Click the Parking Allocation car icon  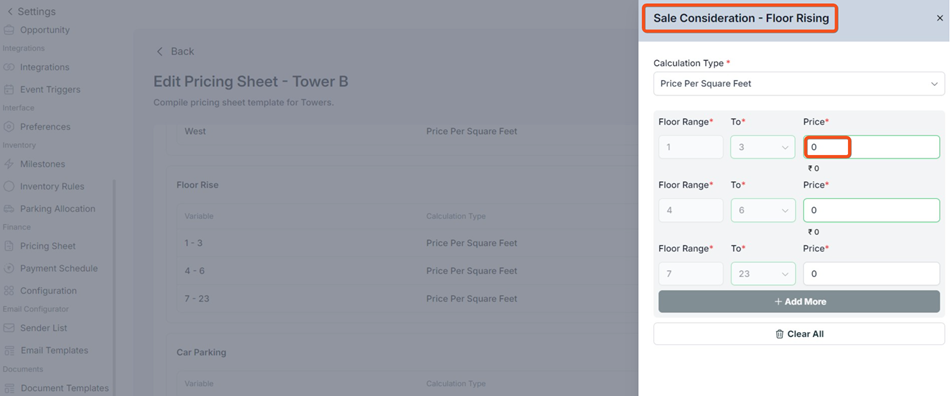pos(8,209)
